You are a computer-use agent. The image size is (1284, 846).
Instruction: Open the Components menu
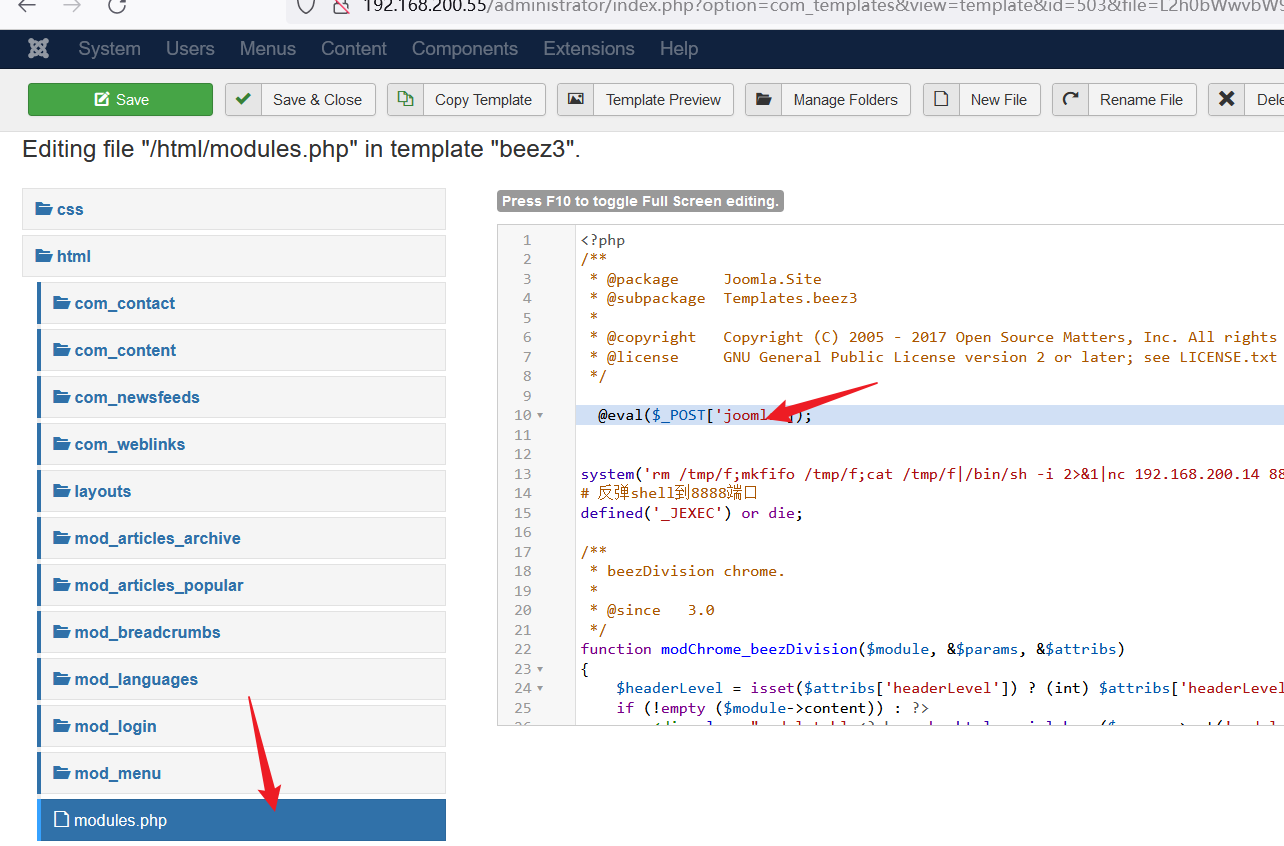pos(465,48)
